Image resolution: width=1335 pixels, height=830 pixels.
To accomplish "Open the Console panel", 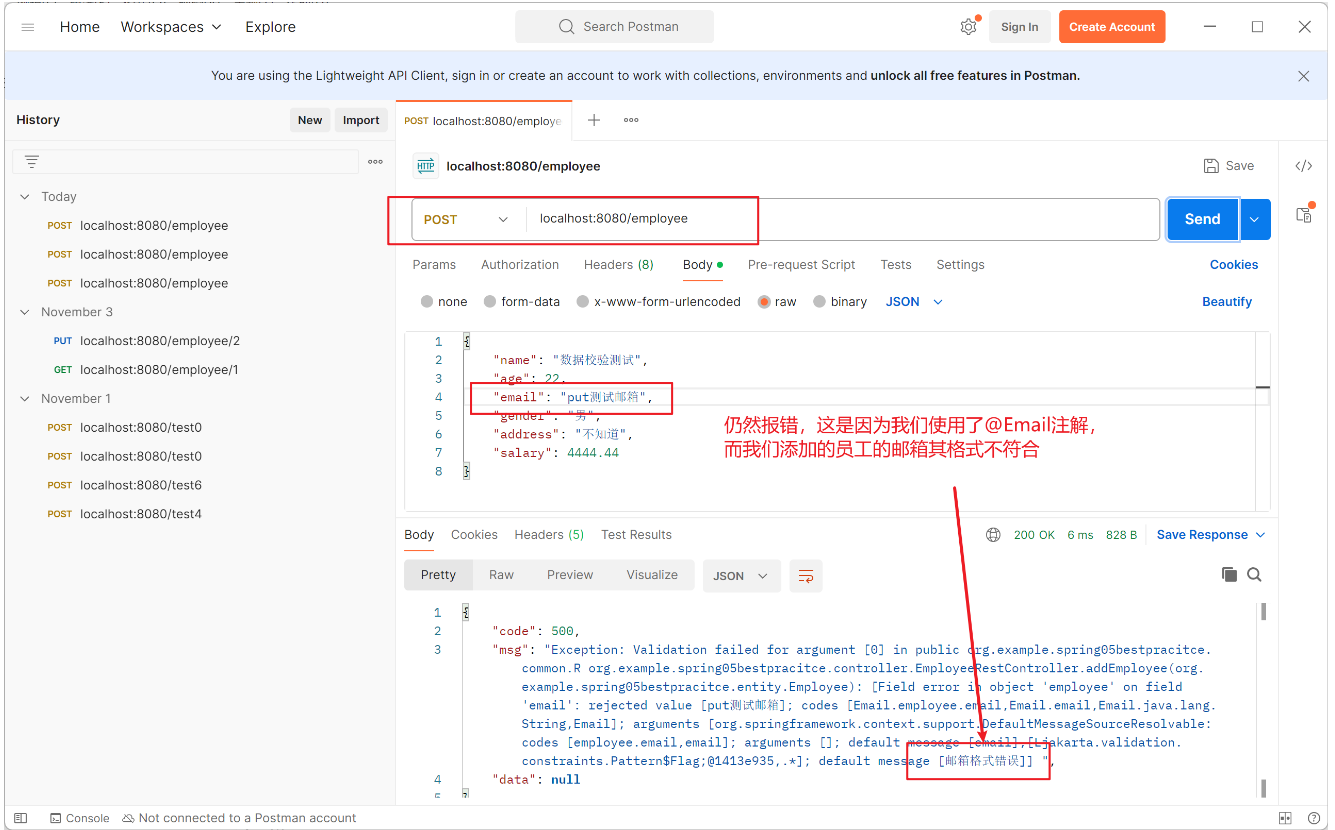I will (x=79, y=818).
